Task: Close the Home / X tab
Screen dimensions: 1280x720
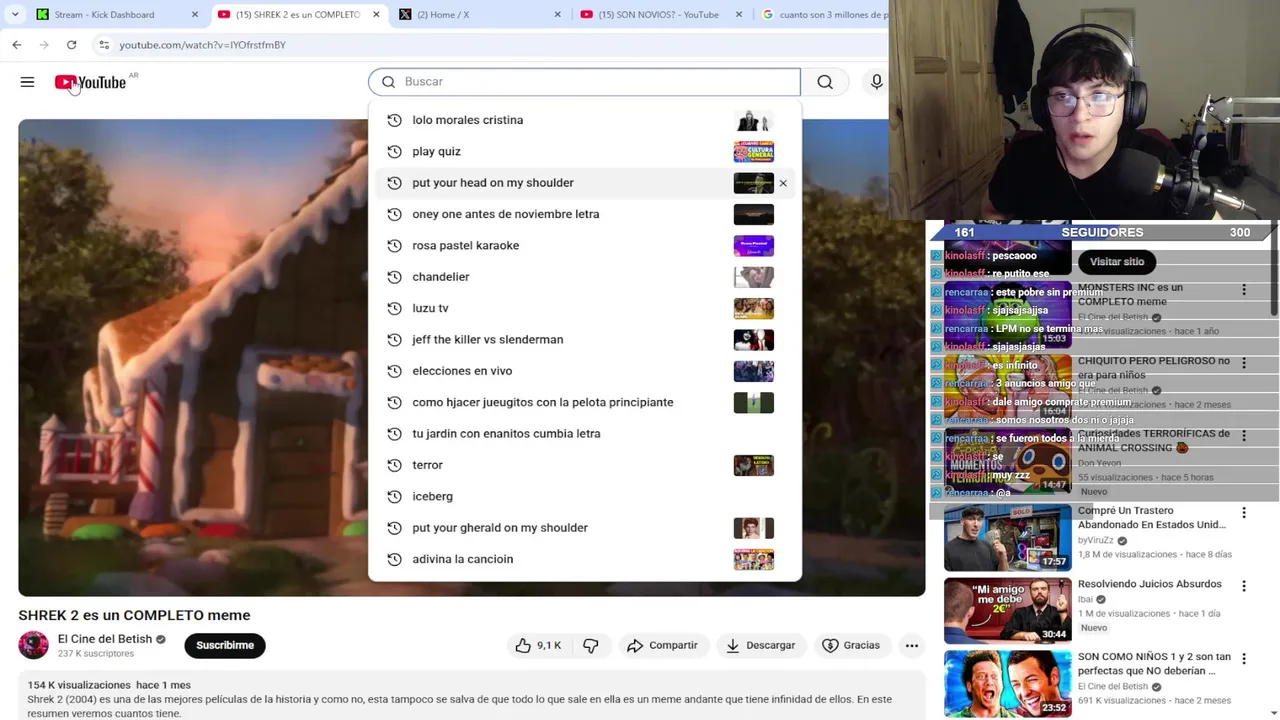Action: (557, 14)
